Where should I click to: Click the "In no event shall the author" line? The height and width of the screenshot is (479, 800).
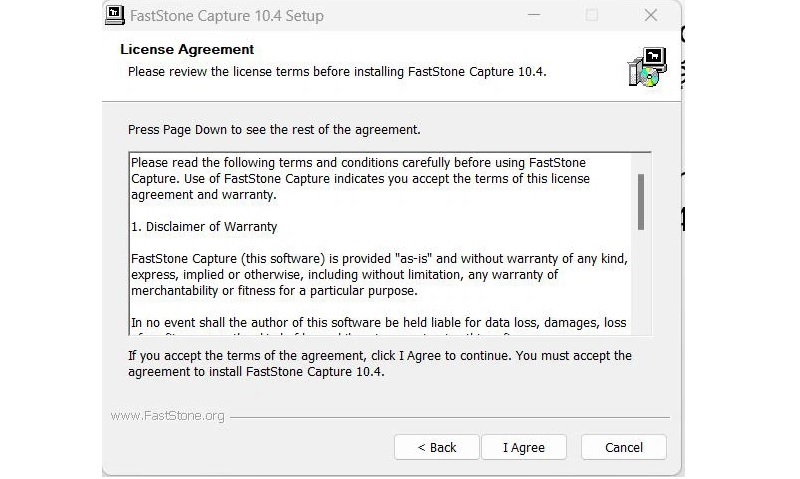[x=379, y=323]
